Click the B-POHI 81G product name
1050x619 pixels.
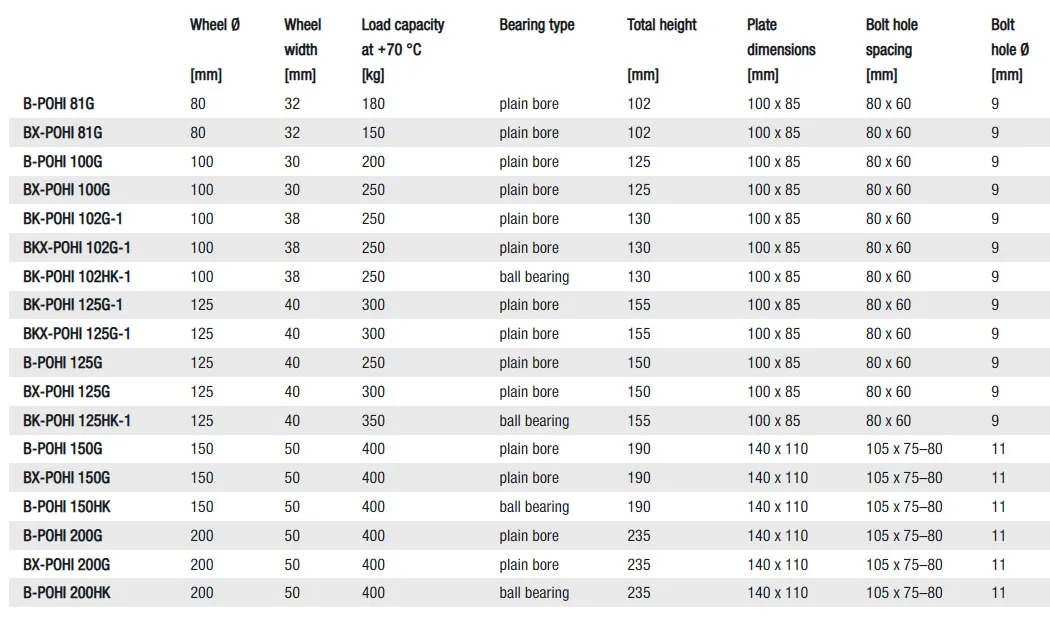(x=58, y=104)
